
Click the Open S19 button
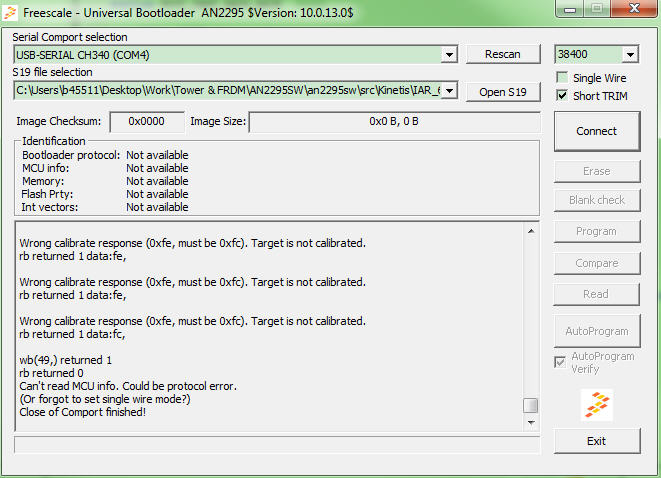pyautogui.click(x=503, y=92)
